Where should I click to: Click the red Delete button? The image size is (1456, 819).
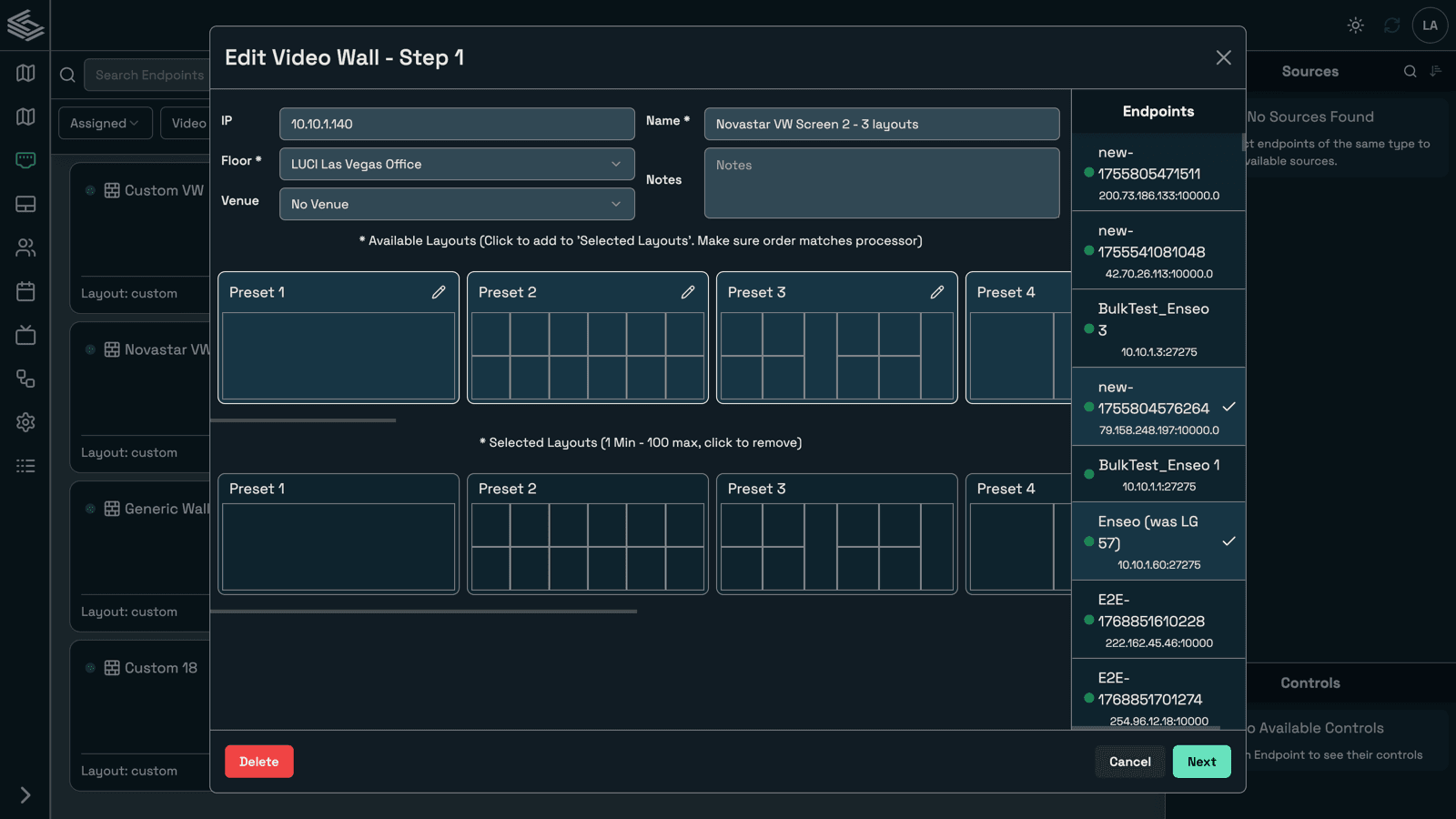[x=258, y=762]
